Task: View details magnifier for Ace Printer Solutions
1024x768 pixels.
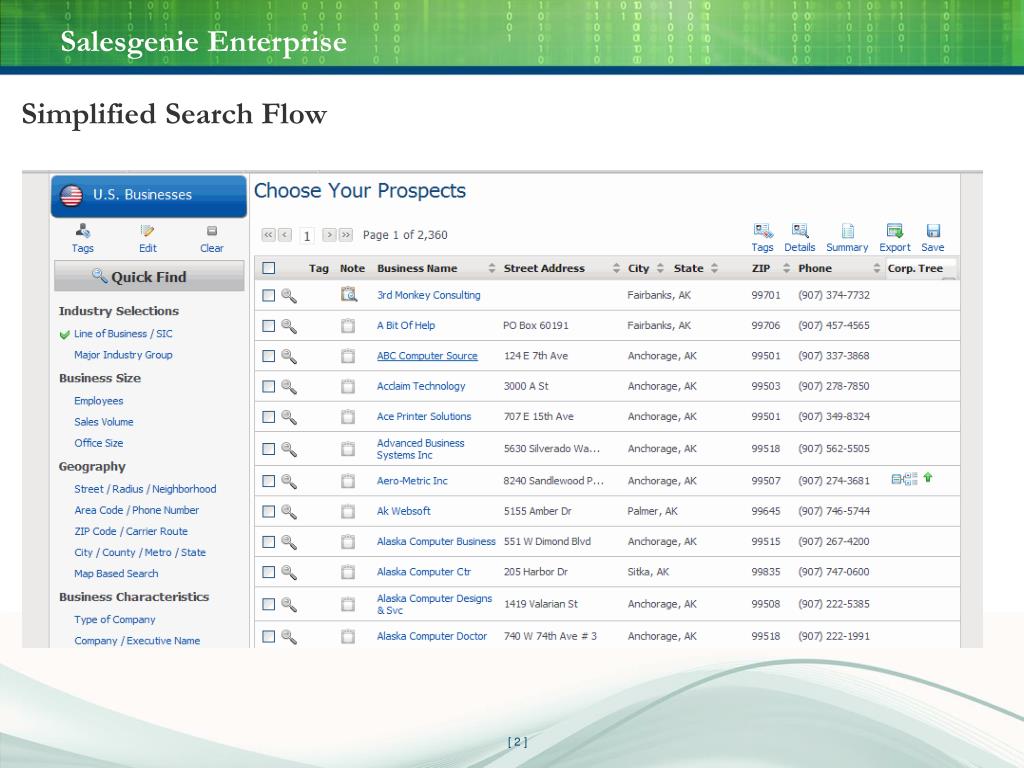Action: click(289, 417)
